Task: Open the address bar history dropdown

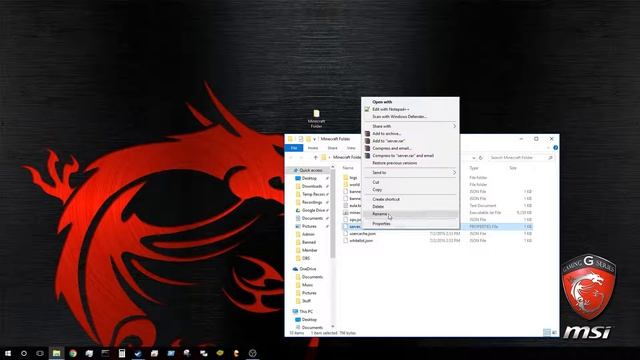Action: (473, 158)
